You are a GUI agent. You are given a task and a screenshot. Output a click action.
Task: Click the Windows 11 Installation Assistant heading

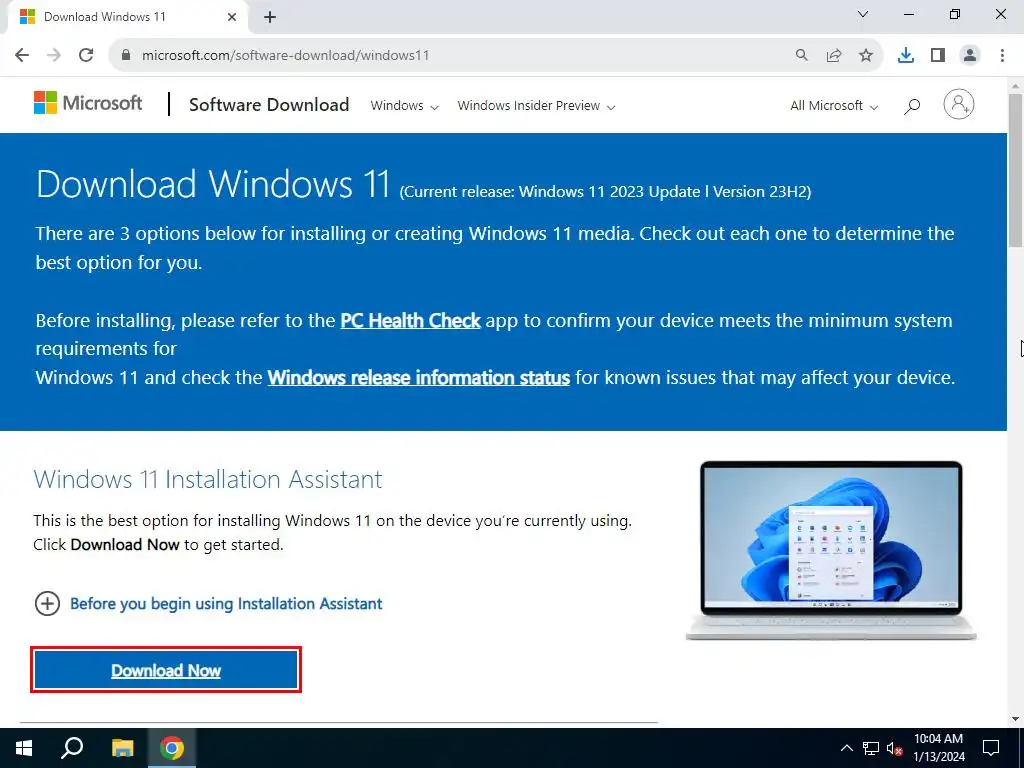click(x=208, y=479)
